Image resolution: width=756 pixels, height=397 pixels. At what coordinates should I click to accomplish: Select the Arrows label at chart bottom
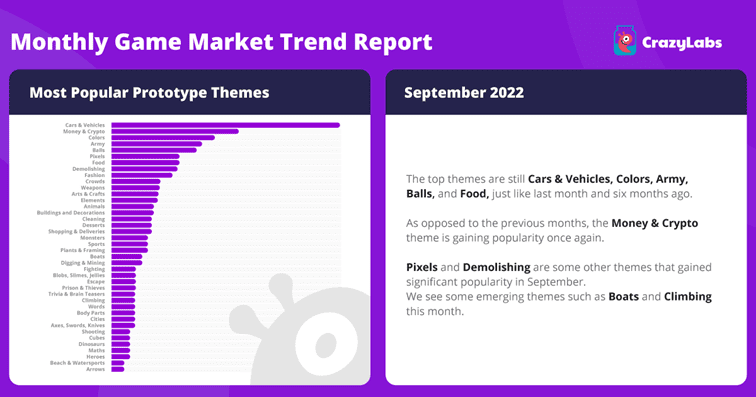pyautogui.click(x=95, y=369)
